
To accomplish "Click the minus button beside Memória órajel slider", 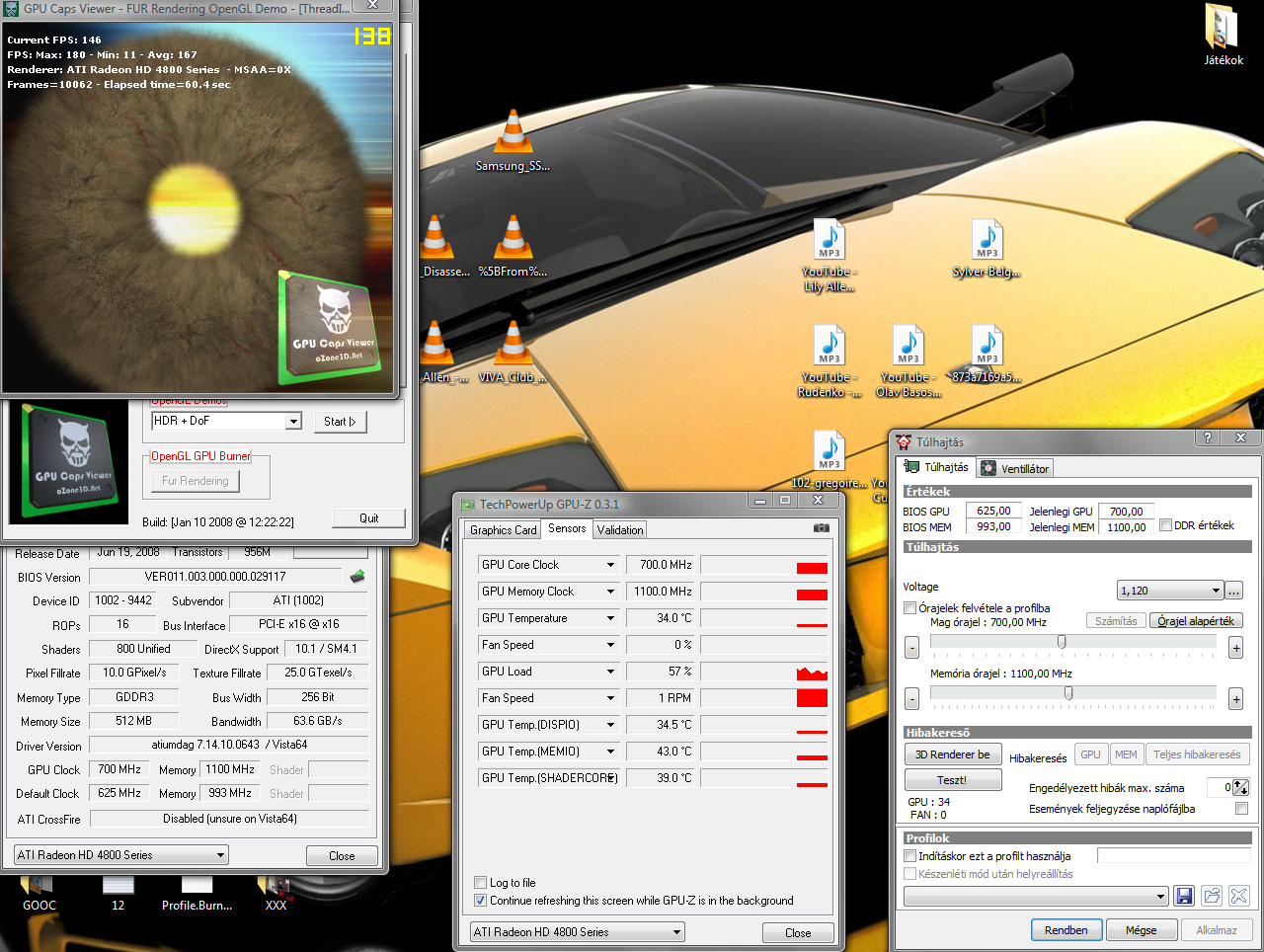I will (911, 699).
